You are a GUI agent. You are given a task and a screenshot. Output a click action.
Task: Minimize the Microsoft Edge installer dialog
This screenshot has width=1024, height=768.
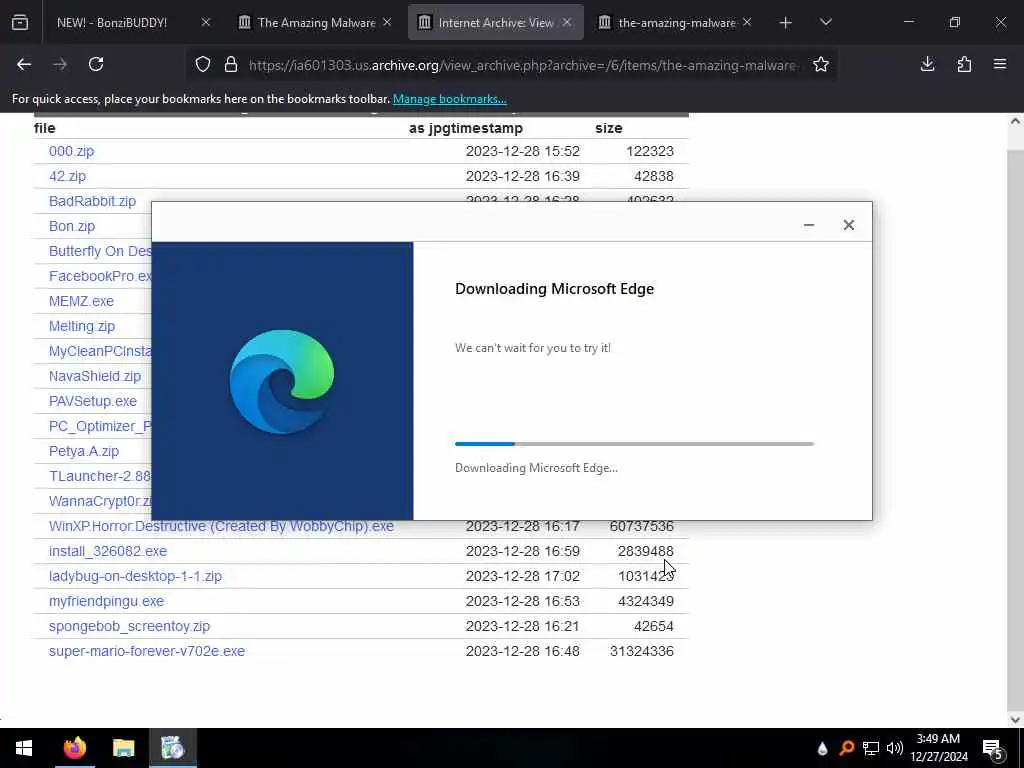click(x=808, y=225)
